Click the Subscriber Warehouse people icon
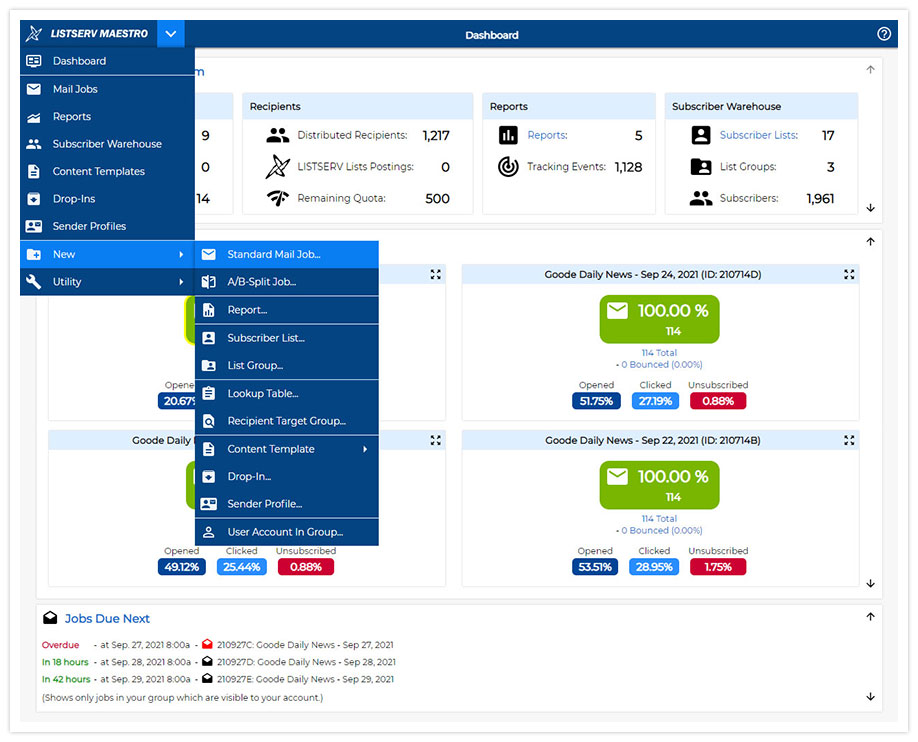Screen dimensions: 918x742 click(x=34, y=144)
